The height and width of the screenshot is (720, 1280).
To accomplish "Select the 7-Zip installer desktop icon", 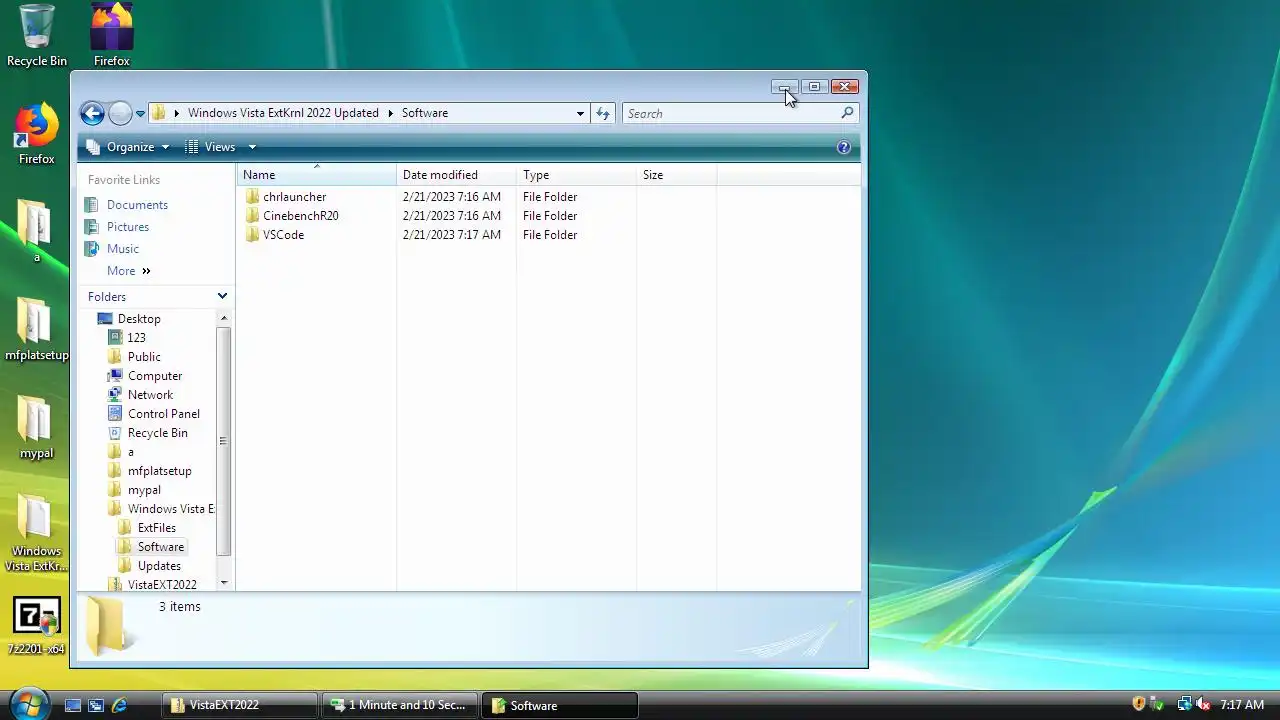I will tap(37, 626).
